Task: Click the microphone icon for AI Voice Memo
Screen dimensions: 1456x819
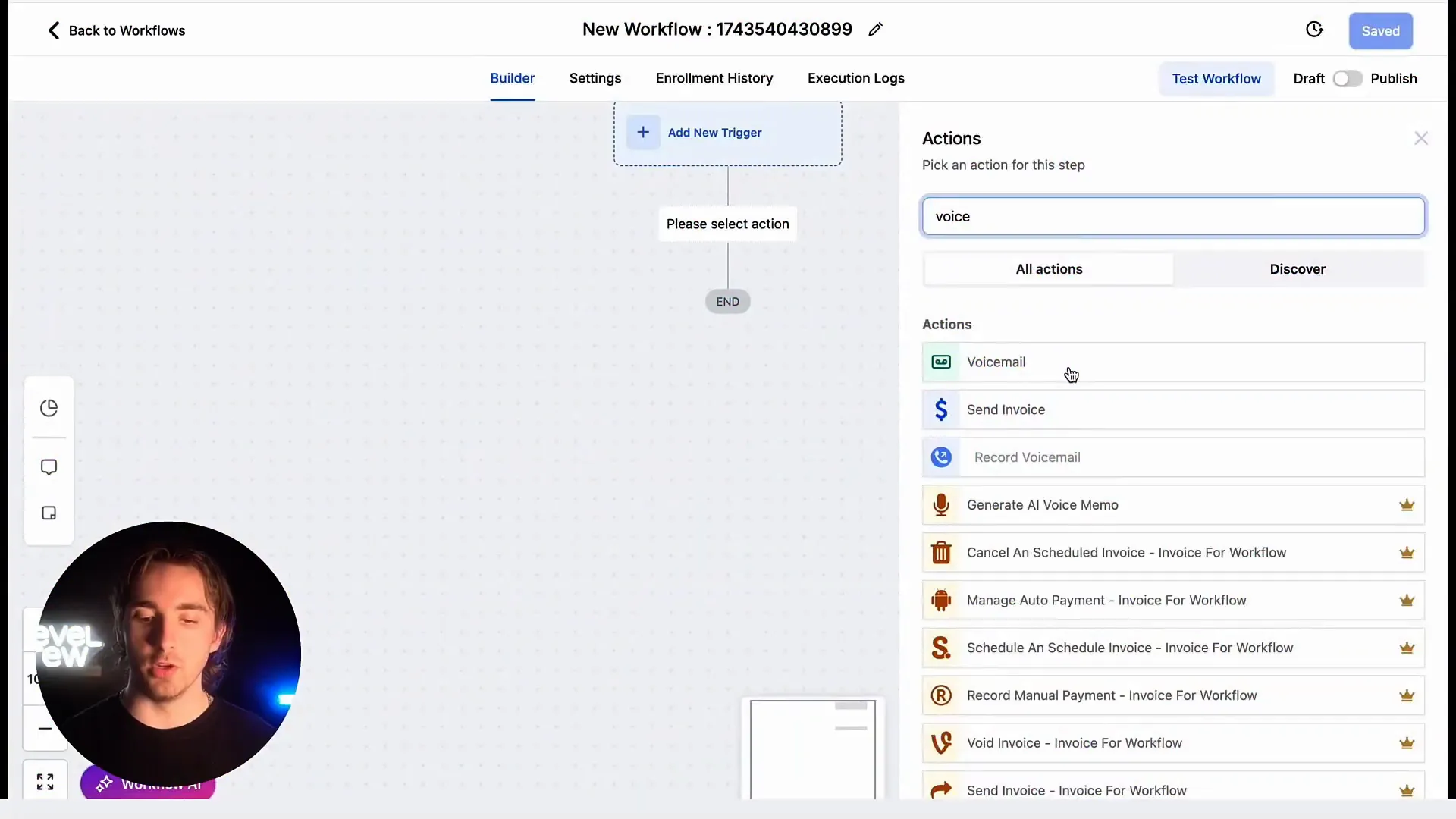Action: pyautogui.click(x=941, y=505)
